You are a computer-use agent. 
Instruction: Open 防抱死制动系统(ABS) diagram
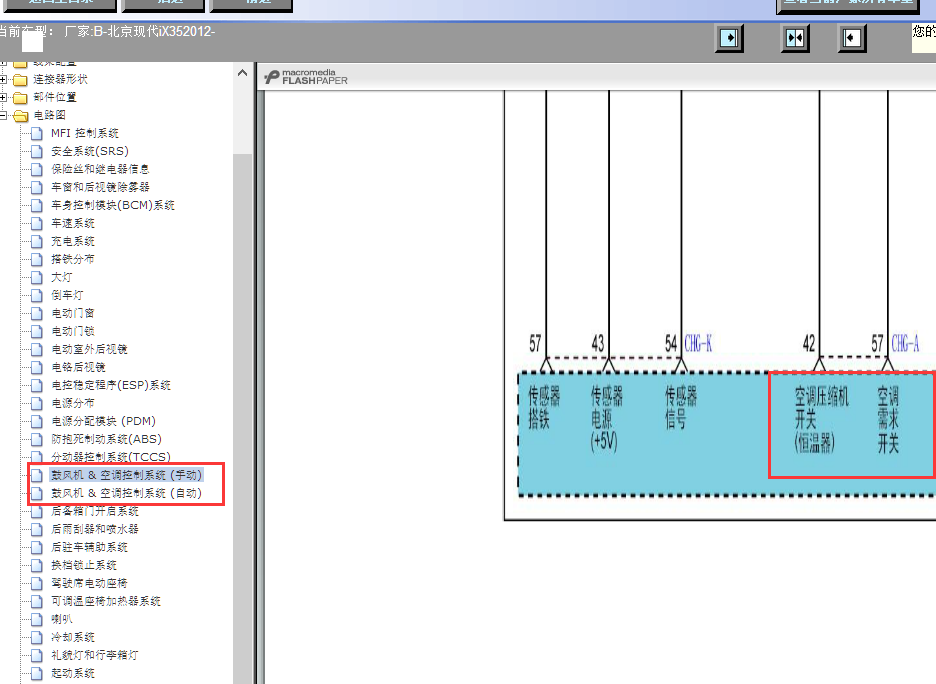[106, 439]
